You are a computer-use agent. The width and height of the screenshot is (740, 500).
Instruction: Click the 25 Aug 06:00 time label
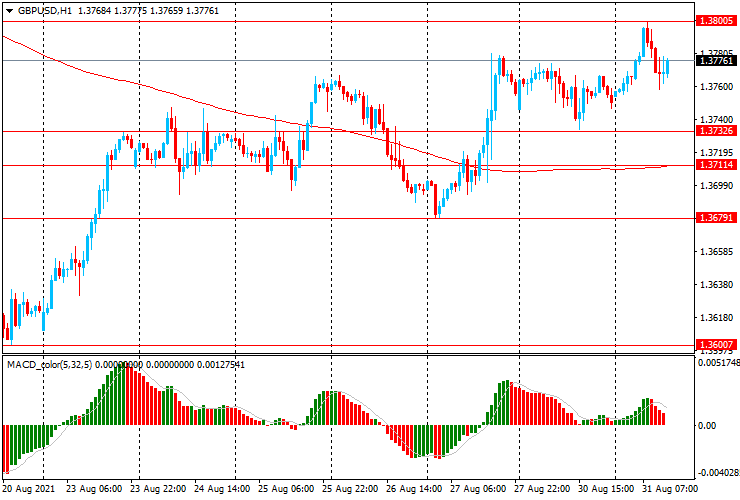tap(286, 488)
